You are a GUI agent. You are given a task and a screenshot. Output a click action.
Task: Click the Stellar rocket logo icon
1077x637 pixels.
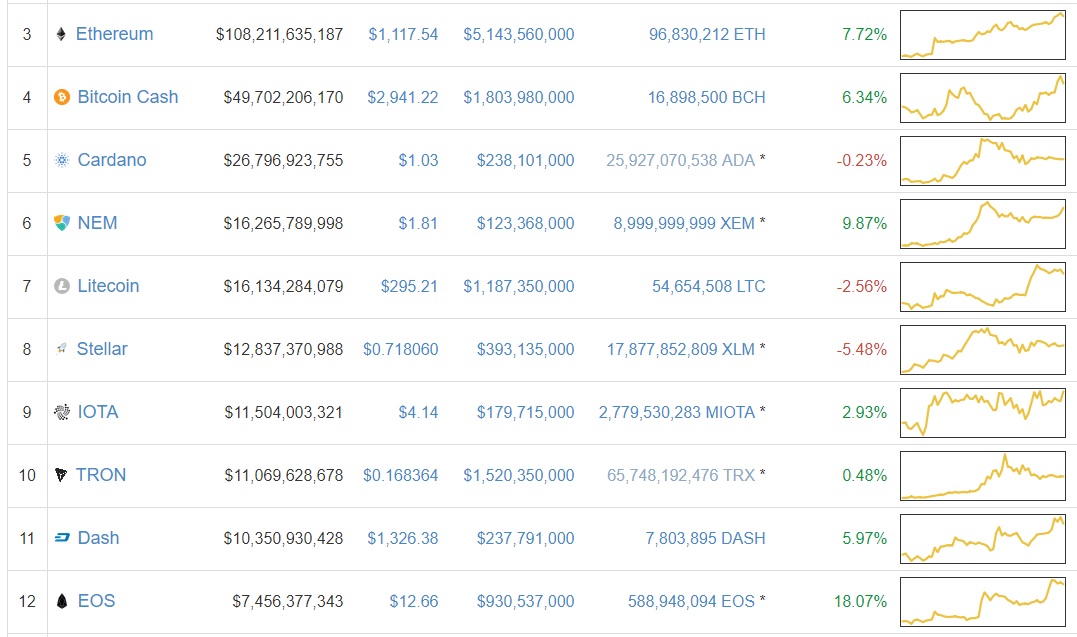62,348
